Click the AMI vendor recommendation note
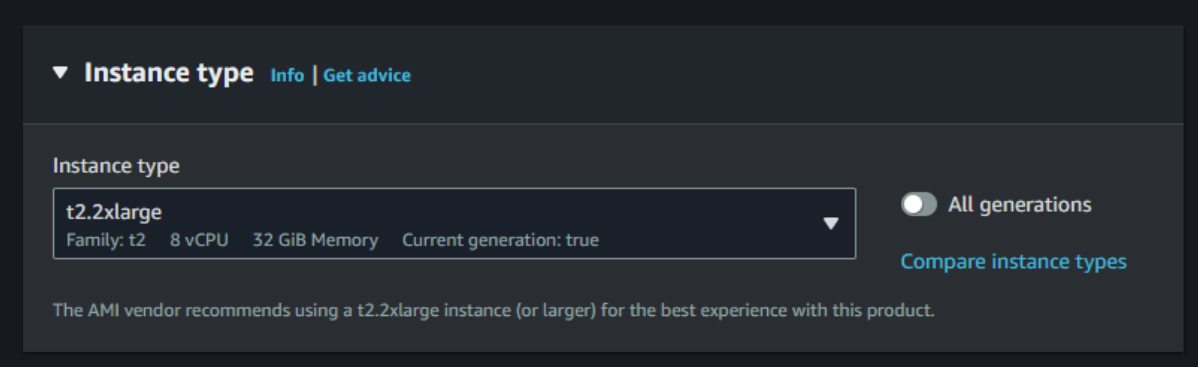Screen dimensions: 1198x367 [494, 311]
